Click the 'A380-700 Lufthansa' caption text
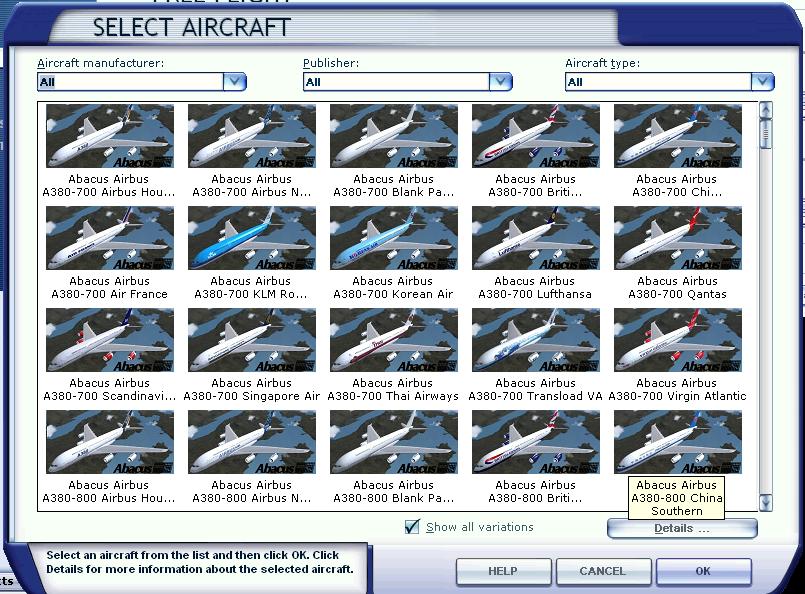The width and height of the screenshot is (805, 594). [x=535, y=294]
